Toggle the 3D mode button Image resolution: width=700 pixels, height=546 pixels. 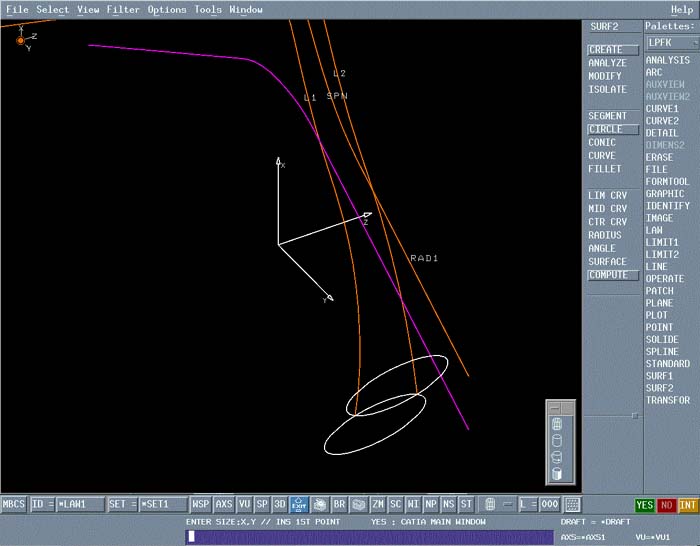point(280,505)
